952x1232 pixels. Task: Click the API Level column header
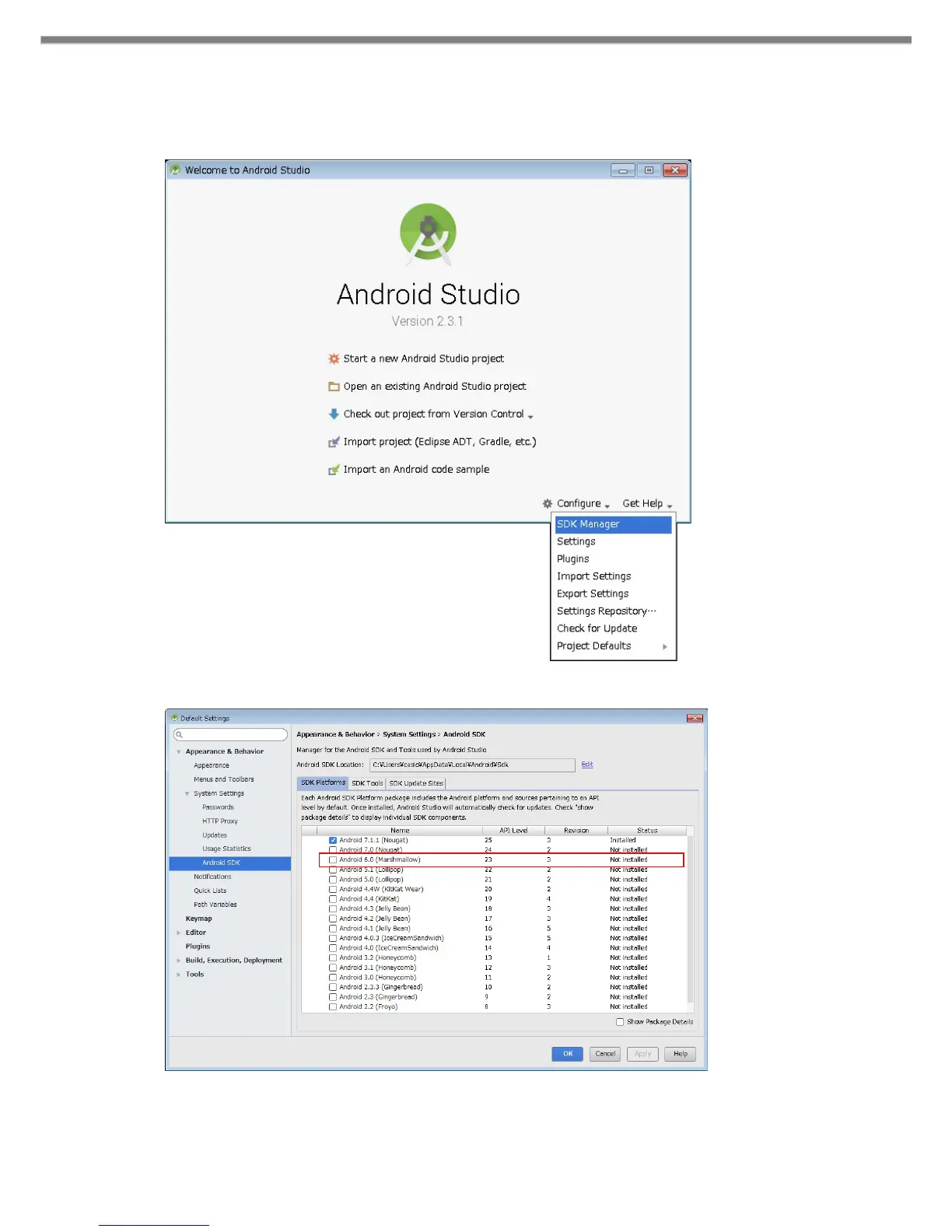pos(513,831)
